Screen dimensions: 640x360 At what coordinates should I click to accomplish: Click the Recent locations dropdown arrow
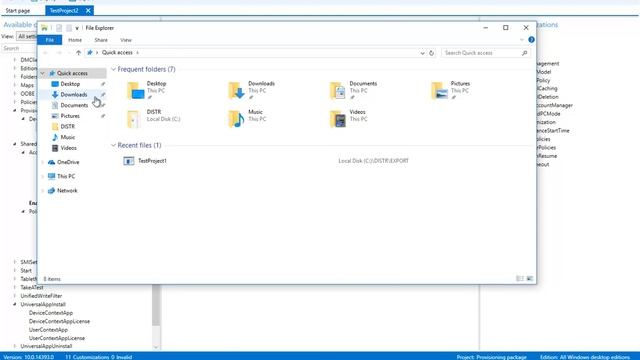[x=69, y=53]
